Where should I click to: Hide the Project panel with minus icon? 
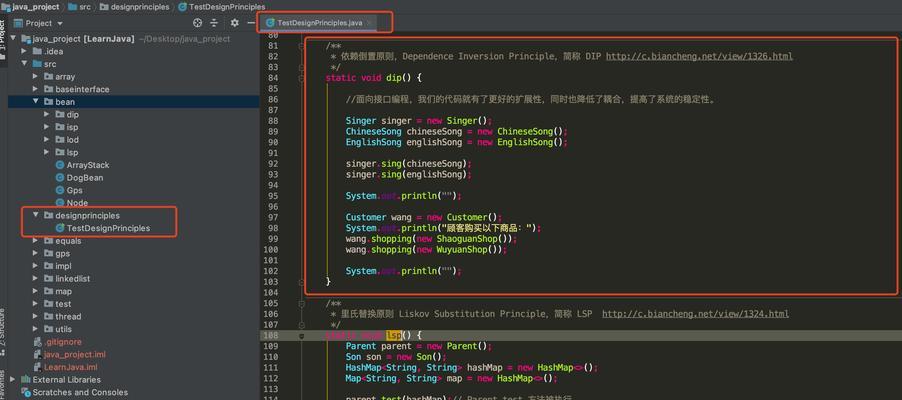click(251, 23)
